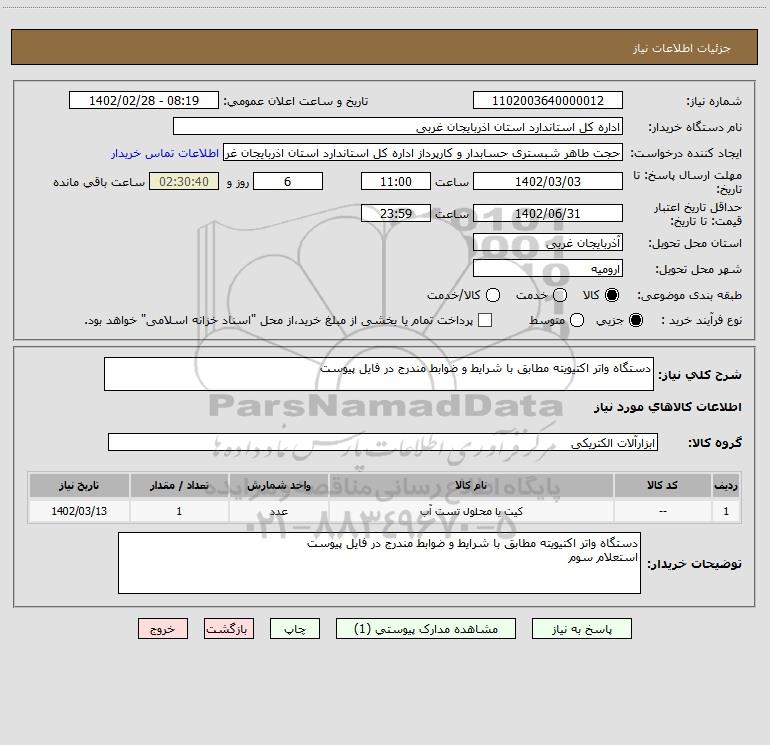The height and width of the screenshot is (745, 770).
Task: Click the page title جزئیات اطلاعات نیاز
Action: click(681, 48)
